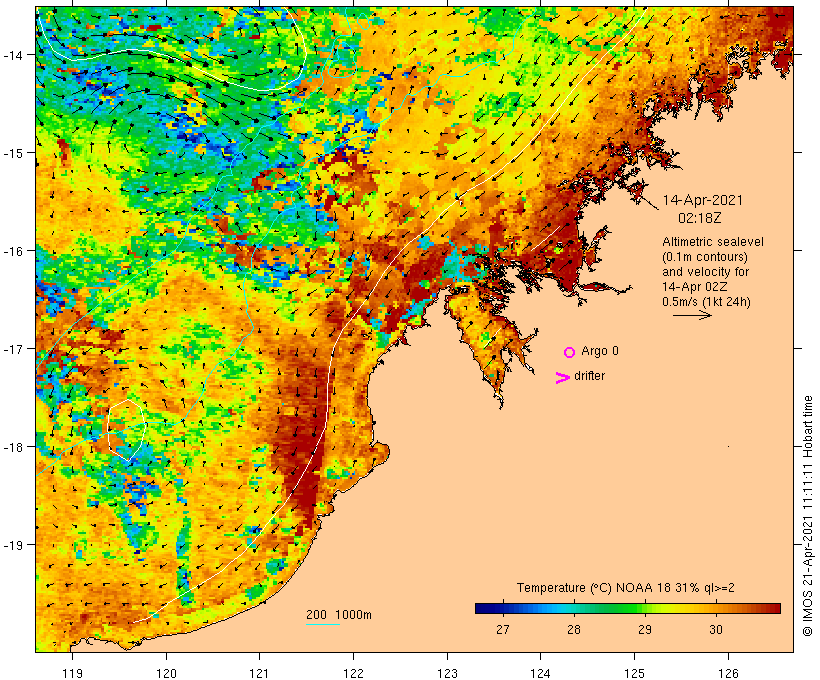Click the latitude label -16
Viewport: 820px width, 680px height.
click(13, 251)
